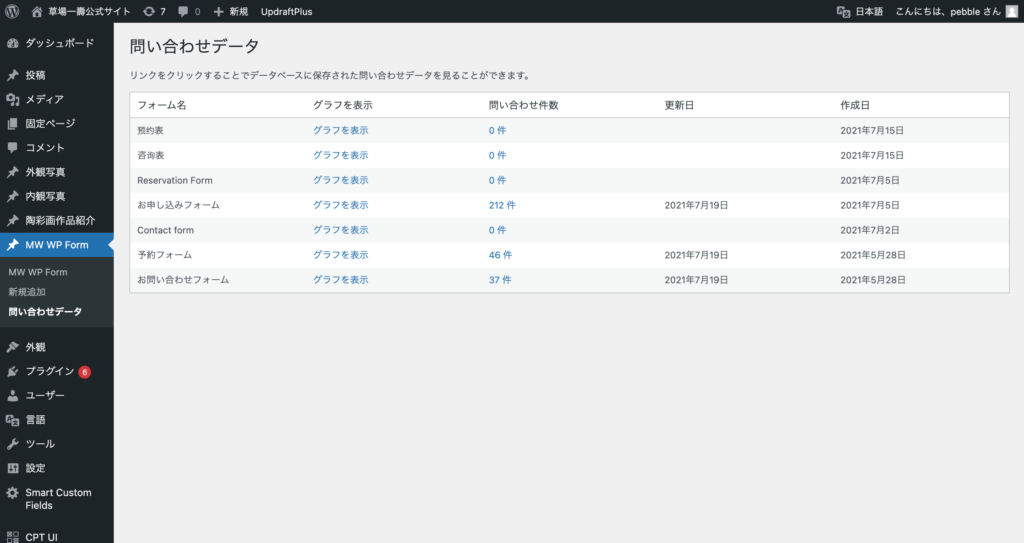Click the メディア media icon in sidebar
Image resolution: width=1024 pixels, height=543 pixels.
click(x=12, y=99)
